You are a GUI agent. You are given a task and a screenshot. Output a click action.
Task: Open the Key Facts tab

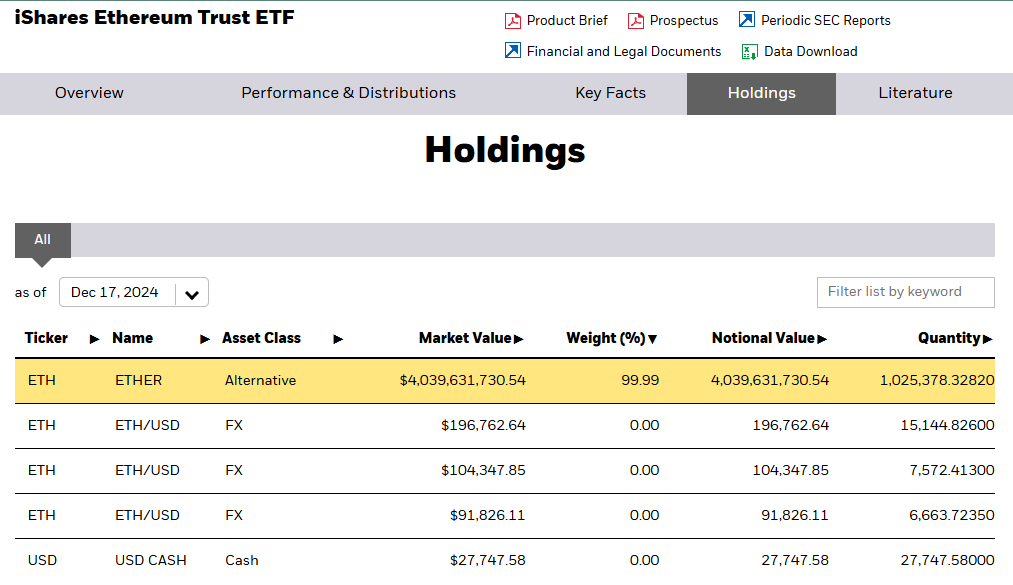610,94
